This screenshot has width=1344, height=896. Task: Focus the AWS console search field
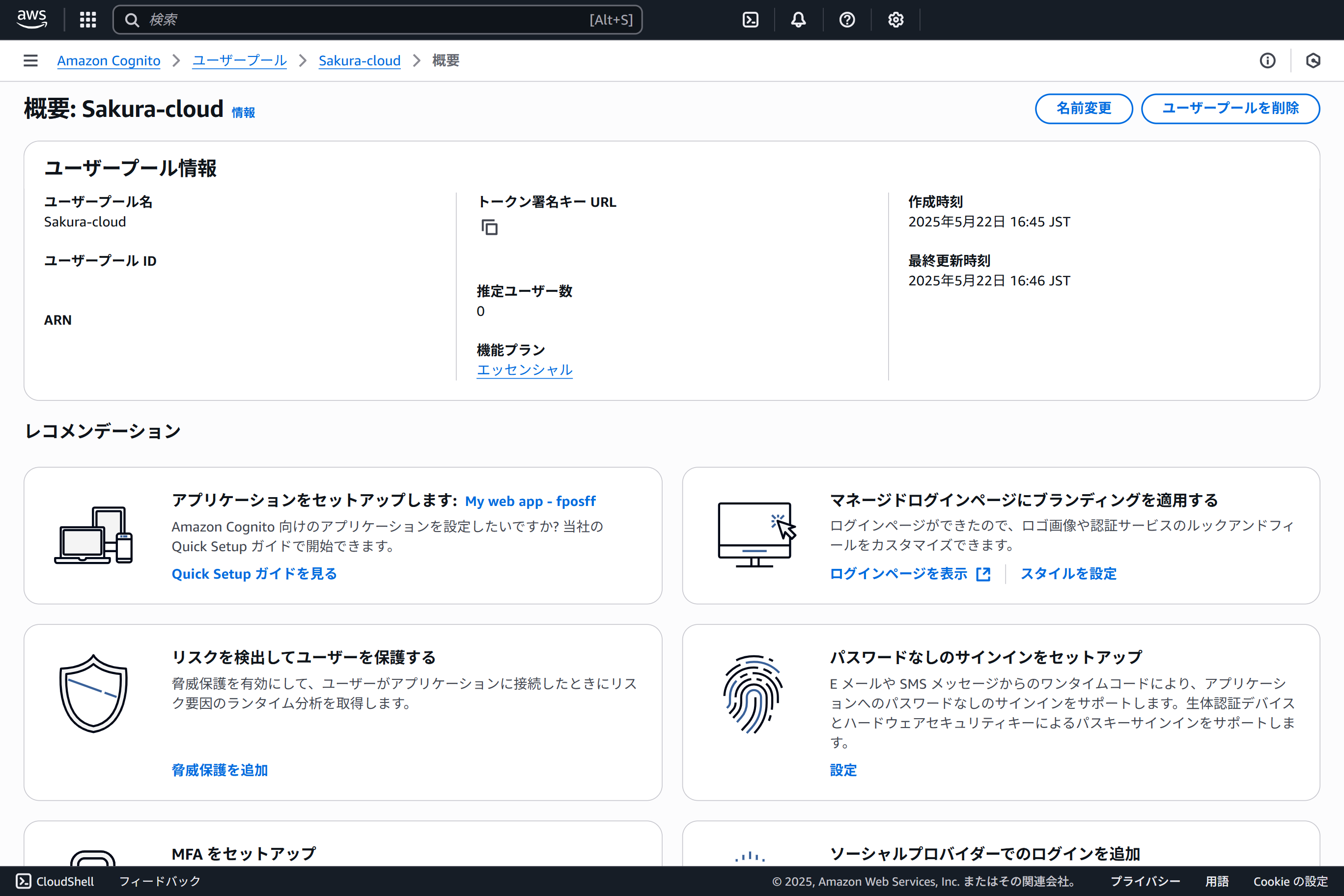377,20
